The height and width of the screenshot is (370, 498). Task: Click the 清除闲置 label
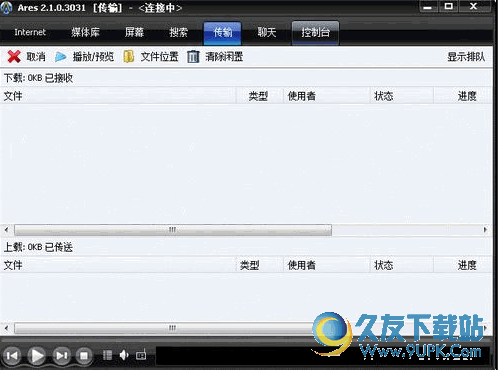point(224,57)
